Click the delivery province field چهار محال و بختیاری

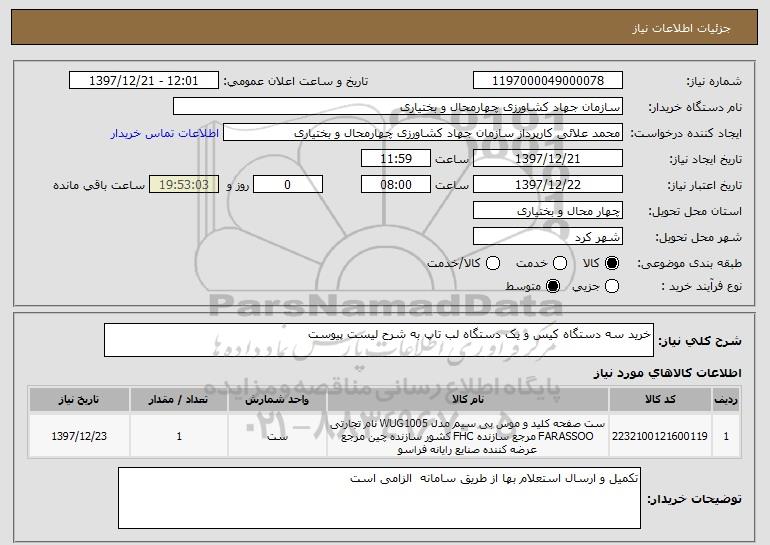548,211
